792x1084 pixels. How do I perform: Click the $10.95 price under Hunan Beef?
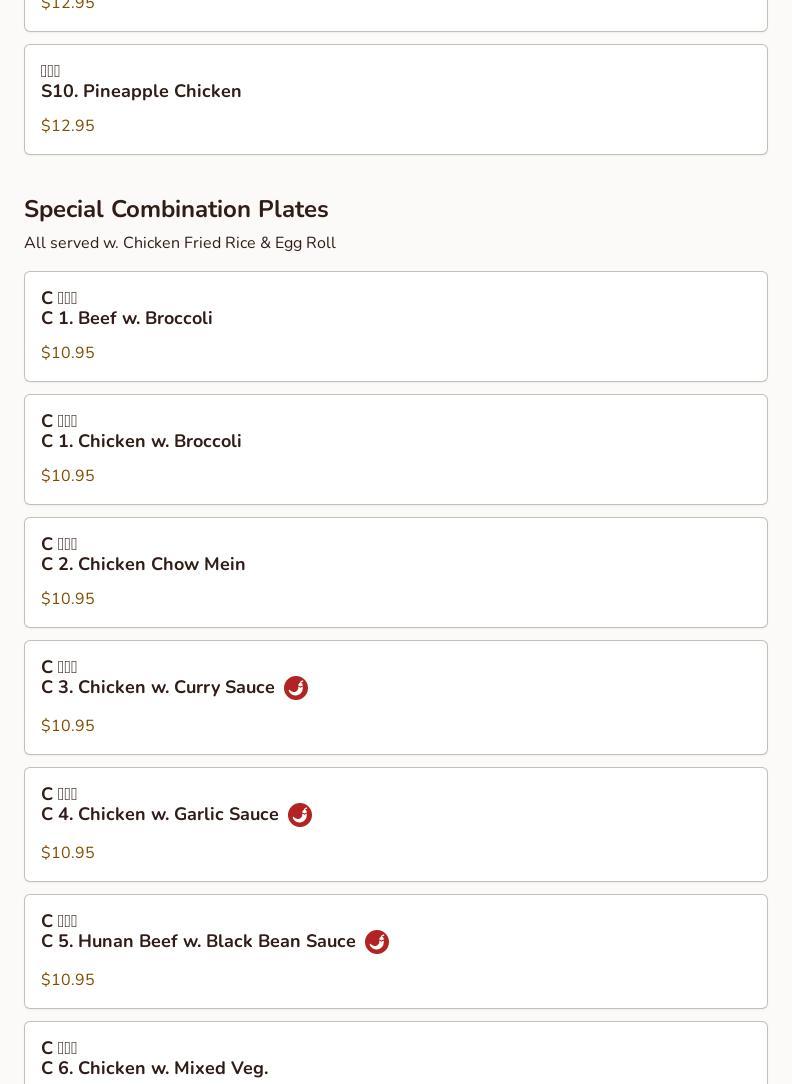[x=68, y=980]
